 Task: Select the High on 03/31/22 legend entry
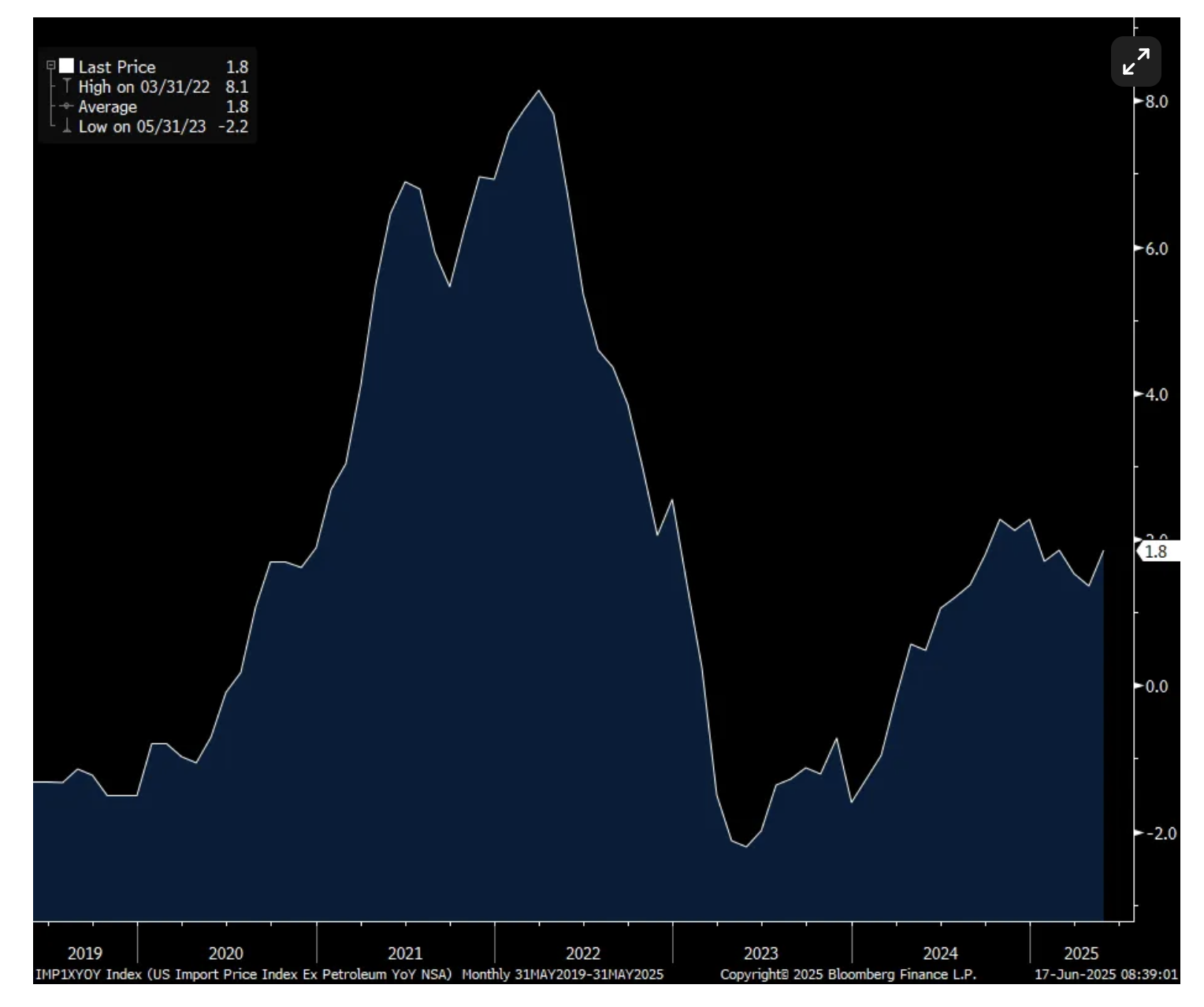(x=143, y=87)
